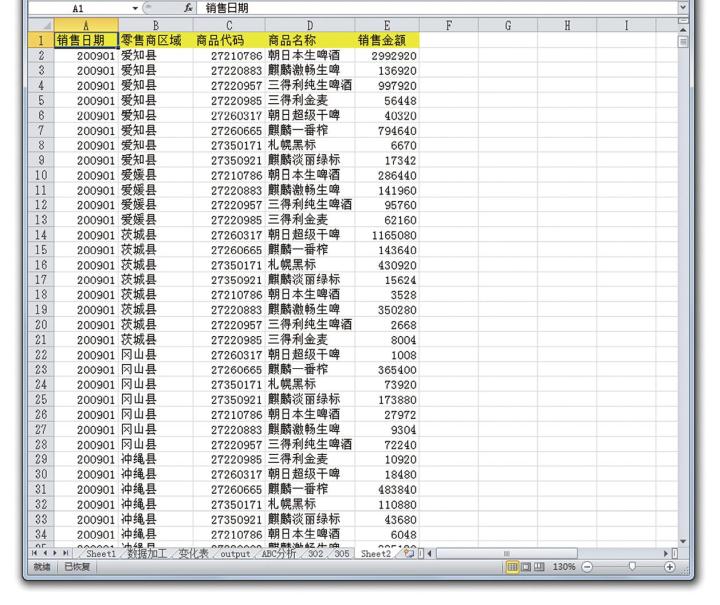The width and height of the screenshot is (720, 605).
Task: Select cell 冲绳县 in row 29
Action: [x=156, y=459]
